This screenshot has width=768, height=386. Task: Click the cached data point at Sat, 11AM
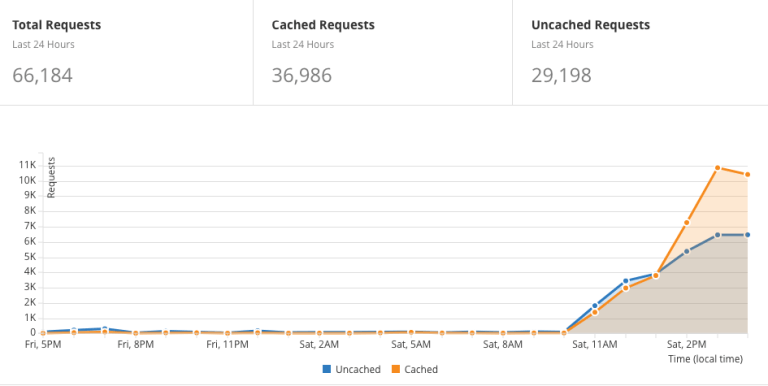click(x=595, y=312)
